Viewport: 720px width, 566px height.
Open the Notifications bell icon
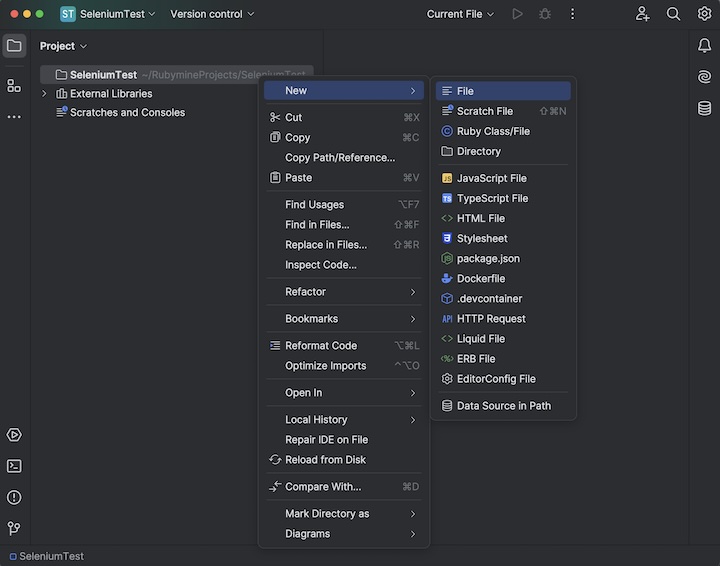pos(704,46)
